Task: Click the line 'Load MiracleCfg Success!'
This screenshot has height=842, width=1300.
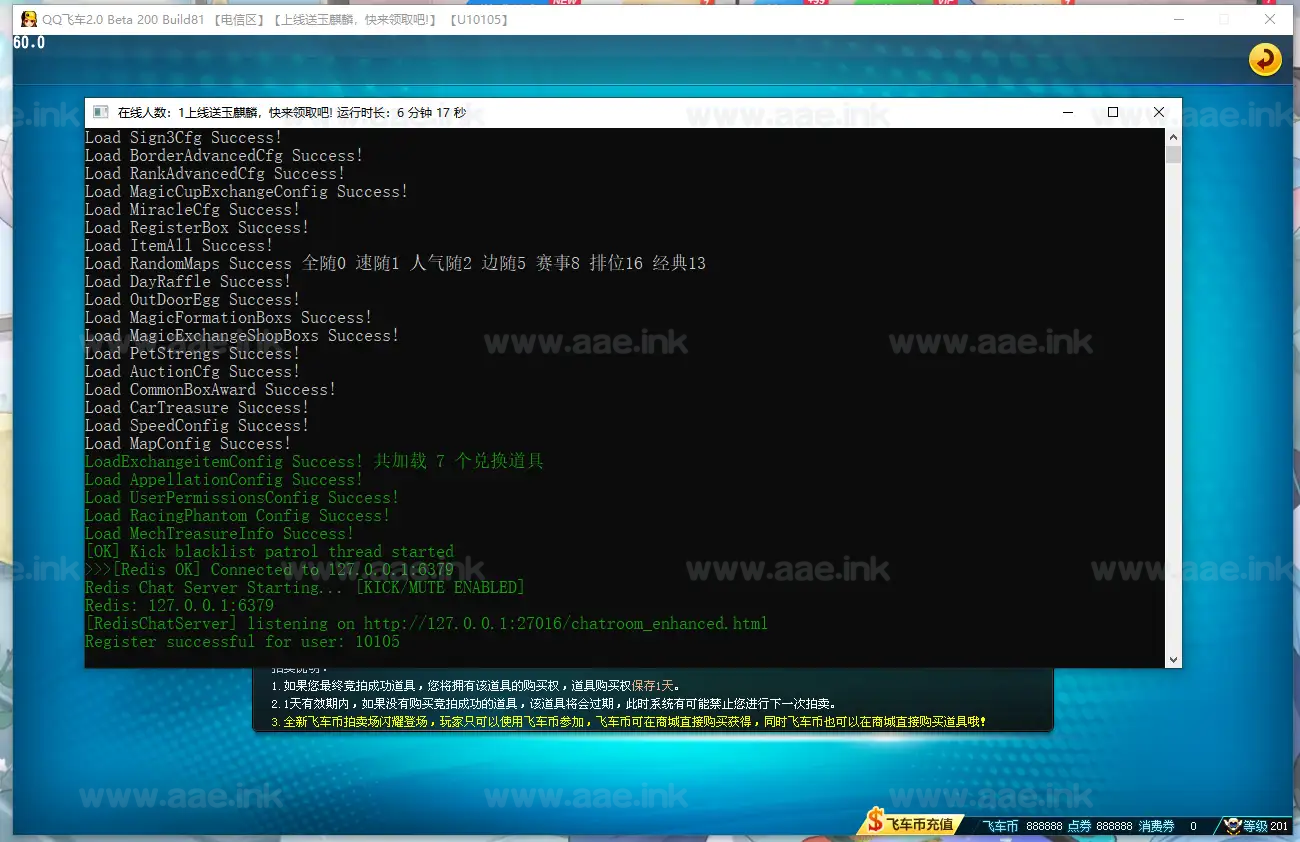Action: click(192, 210)
